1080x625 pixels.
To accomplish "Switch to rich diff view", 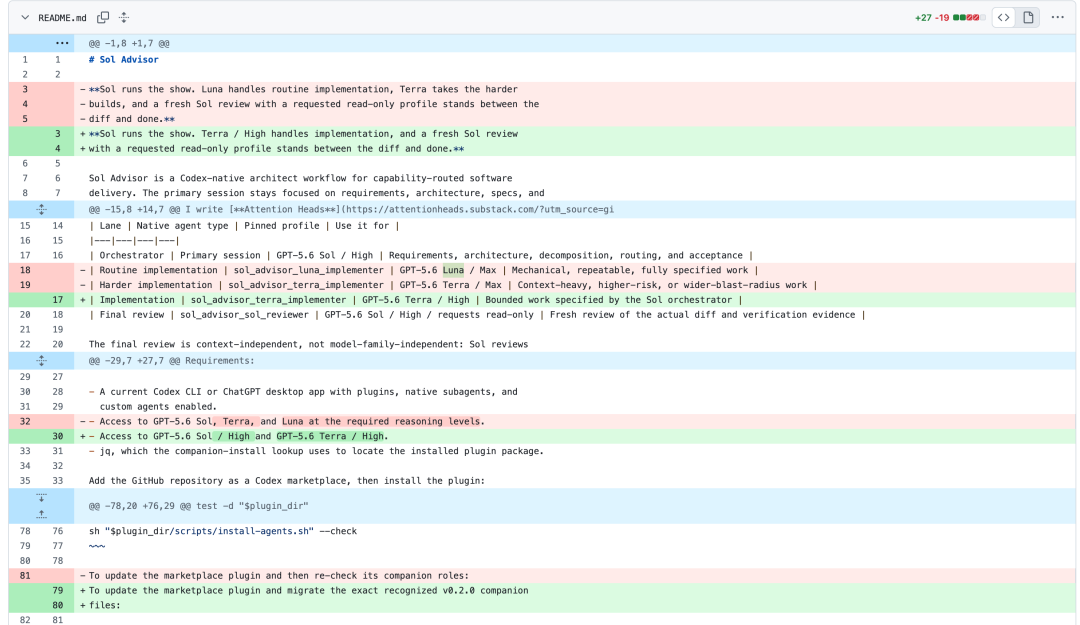I will click(x=1028, y=17).
